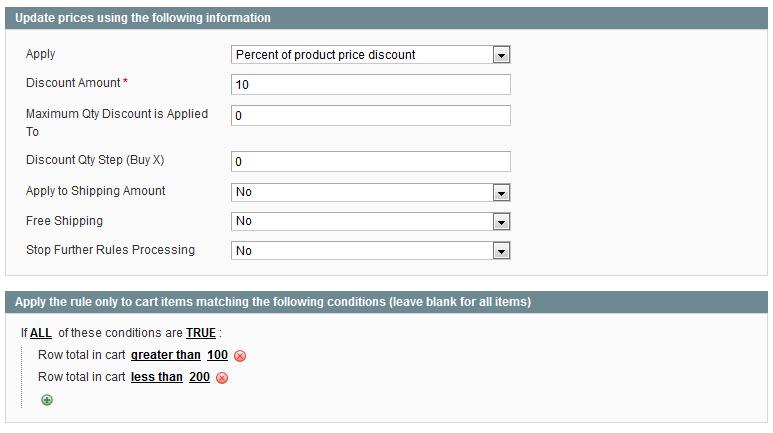This screenshot has height=433, width=773.
Task: Edit the row total value 200
Action: click(200, 377)
